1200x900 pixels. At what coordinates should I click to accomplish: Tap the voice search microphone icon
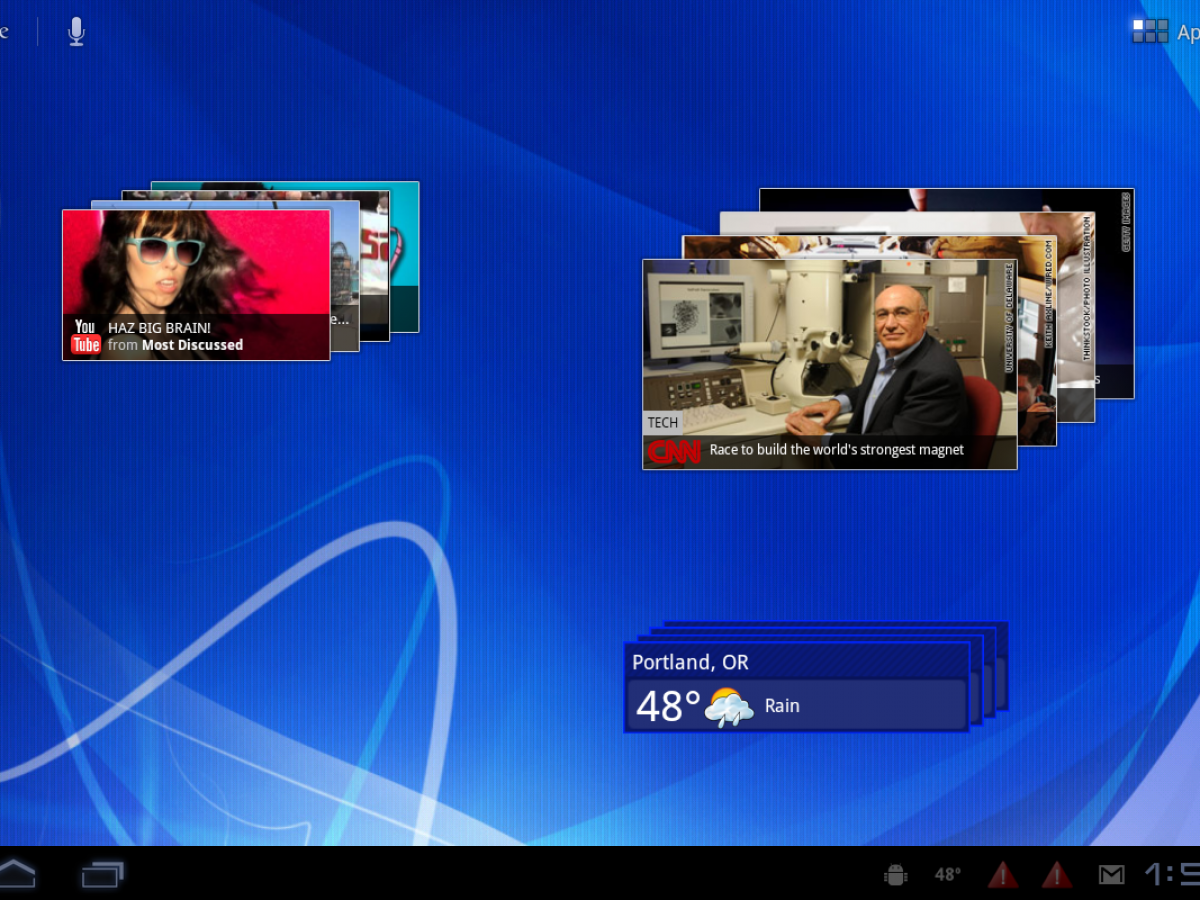tap(76, 32)
